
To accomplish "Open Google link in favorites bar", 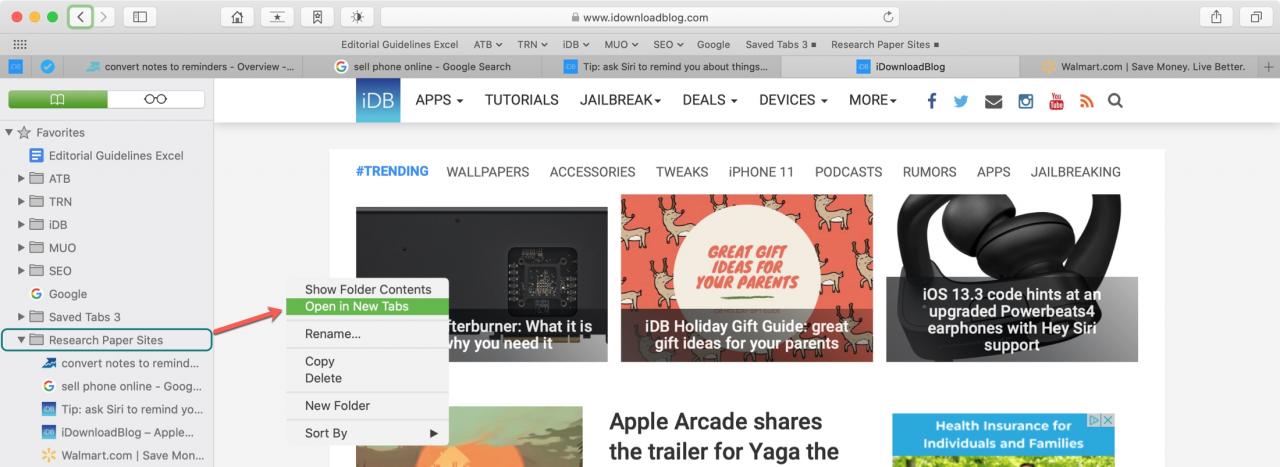I will [713, 45].
